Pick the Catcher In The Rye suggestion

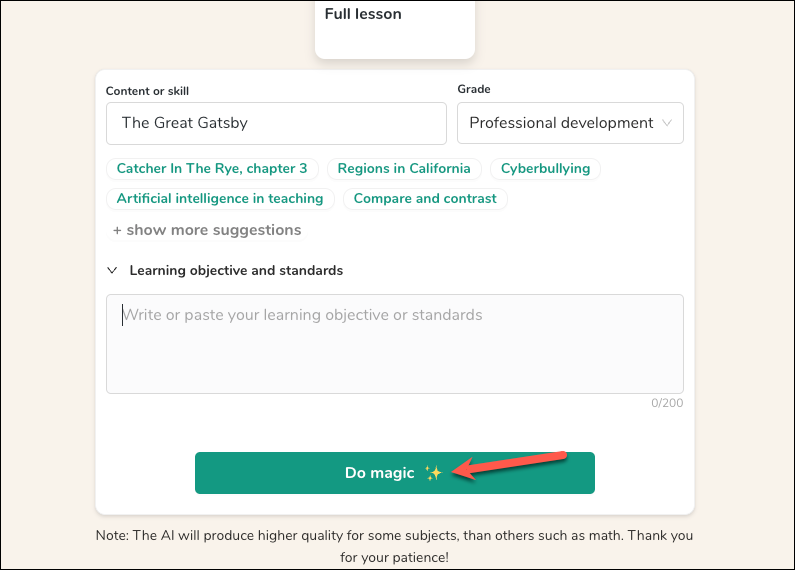(212, 168)
